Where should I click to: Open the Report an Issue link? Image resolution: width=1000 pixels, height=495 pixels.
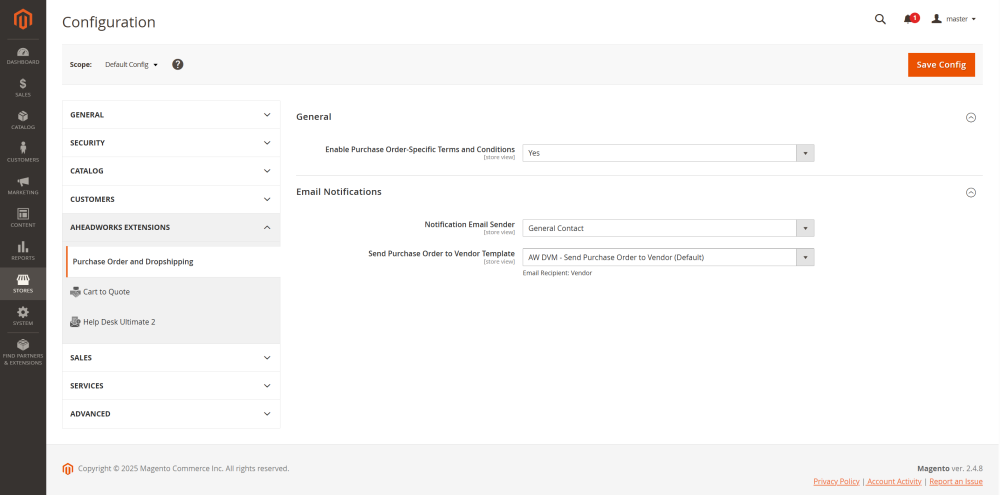[x=955, y=482]
